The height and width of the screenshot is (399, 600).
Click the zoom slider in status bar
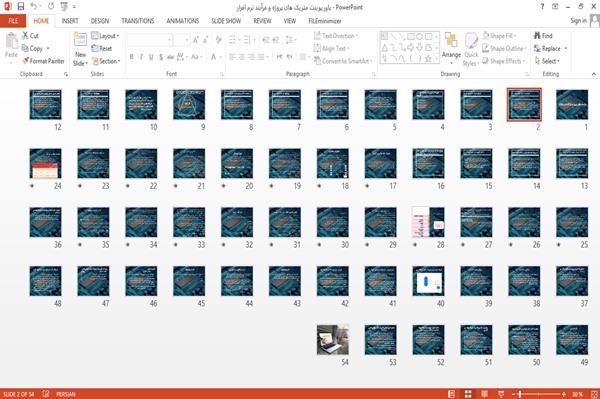(x=538, y=394)
